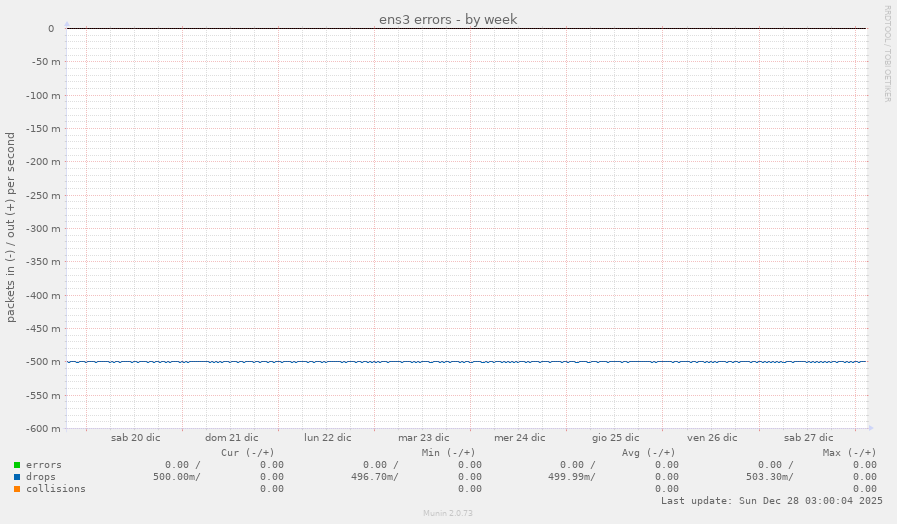897x524 pixels.
Task: Click the '-50 m' y-axis label
Action: 46,62
